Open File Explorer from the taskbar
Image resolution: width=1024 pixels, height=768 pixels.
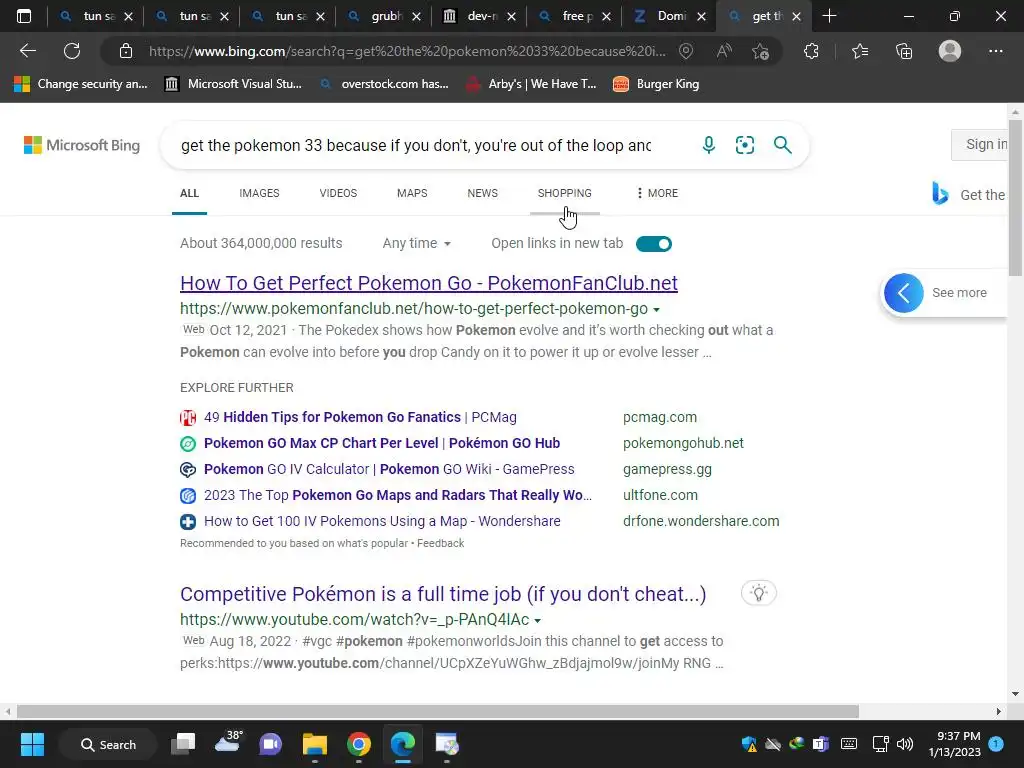pyautogui.click(x=315, y=744)
